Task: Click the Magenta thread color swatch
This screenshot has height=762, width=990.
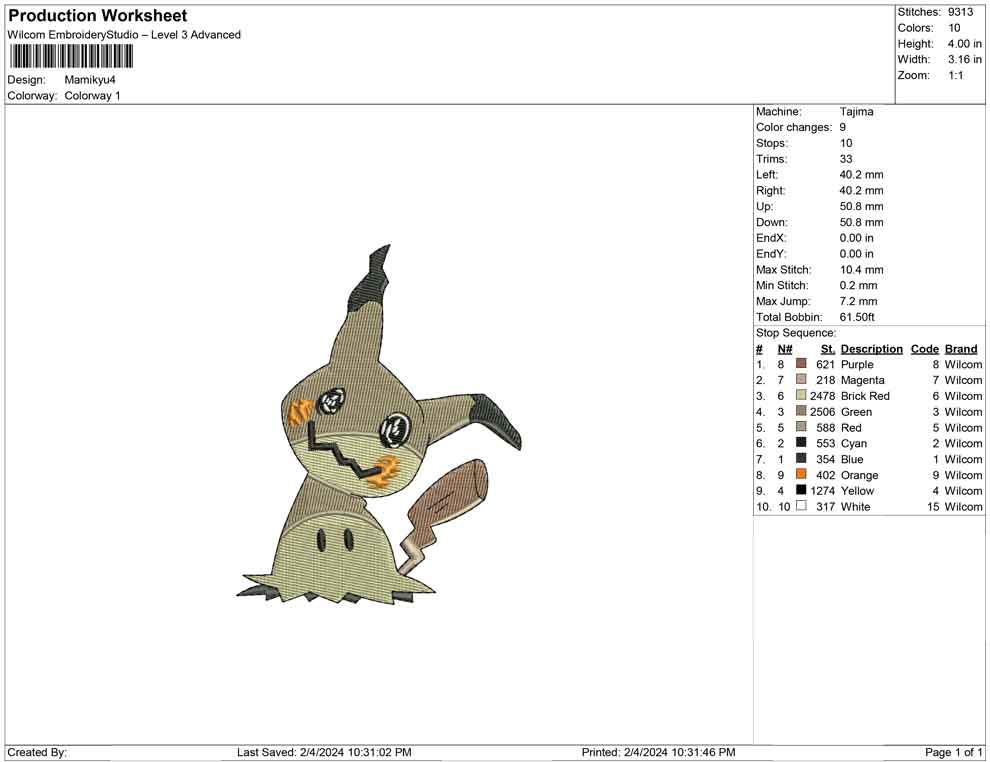Action: point(801,379)
